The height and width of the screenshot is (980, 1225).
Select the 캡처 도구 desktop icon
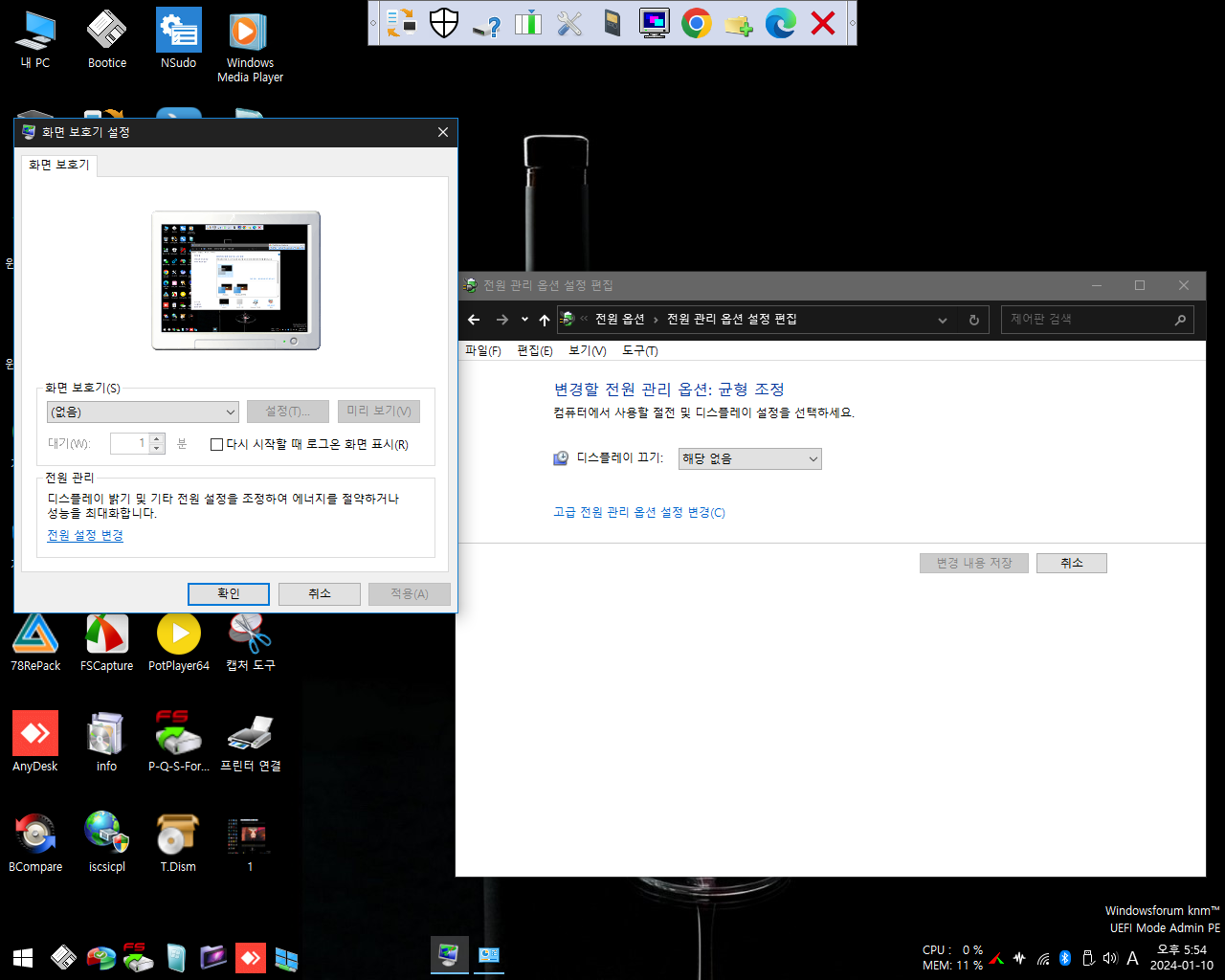[x=250, y=643]
